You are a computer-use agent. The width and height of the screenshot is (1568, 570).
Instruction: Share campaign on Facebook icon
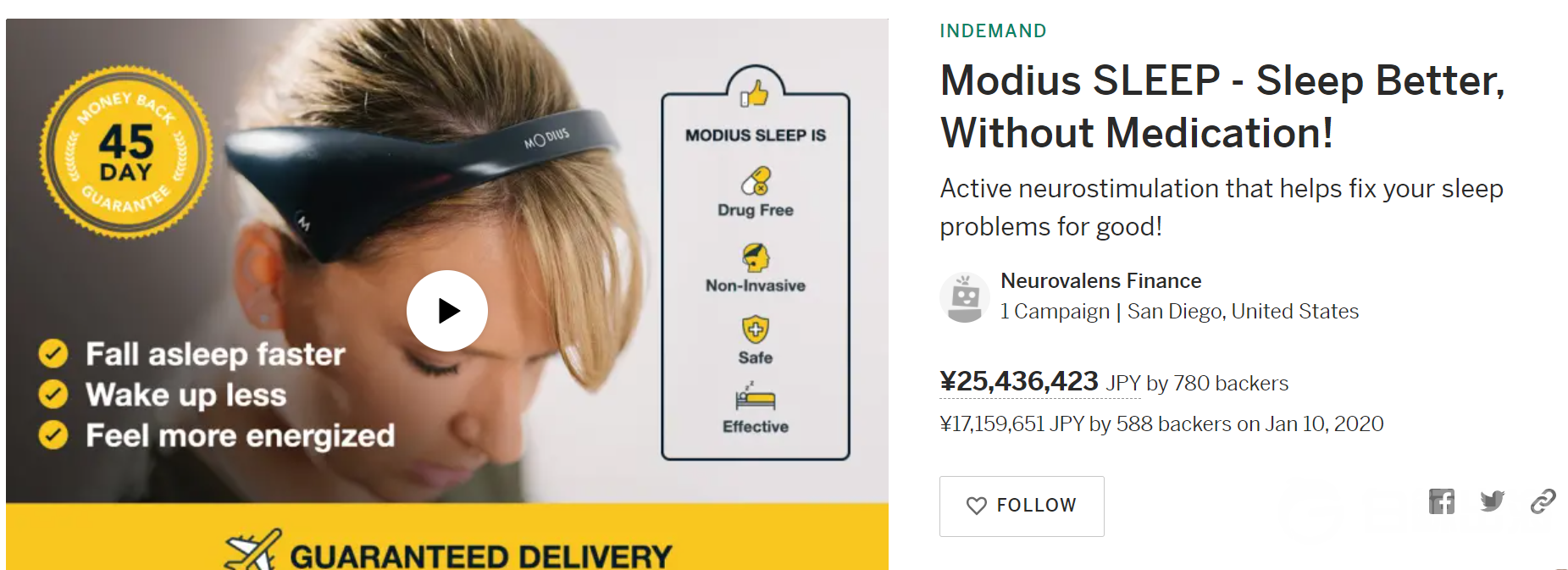tap(1441, 501)
